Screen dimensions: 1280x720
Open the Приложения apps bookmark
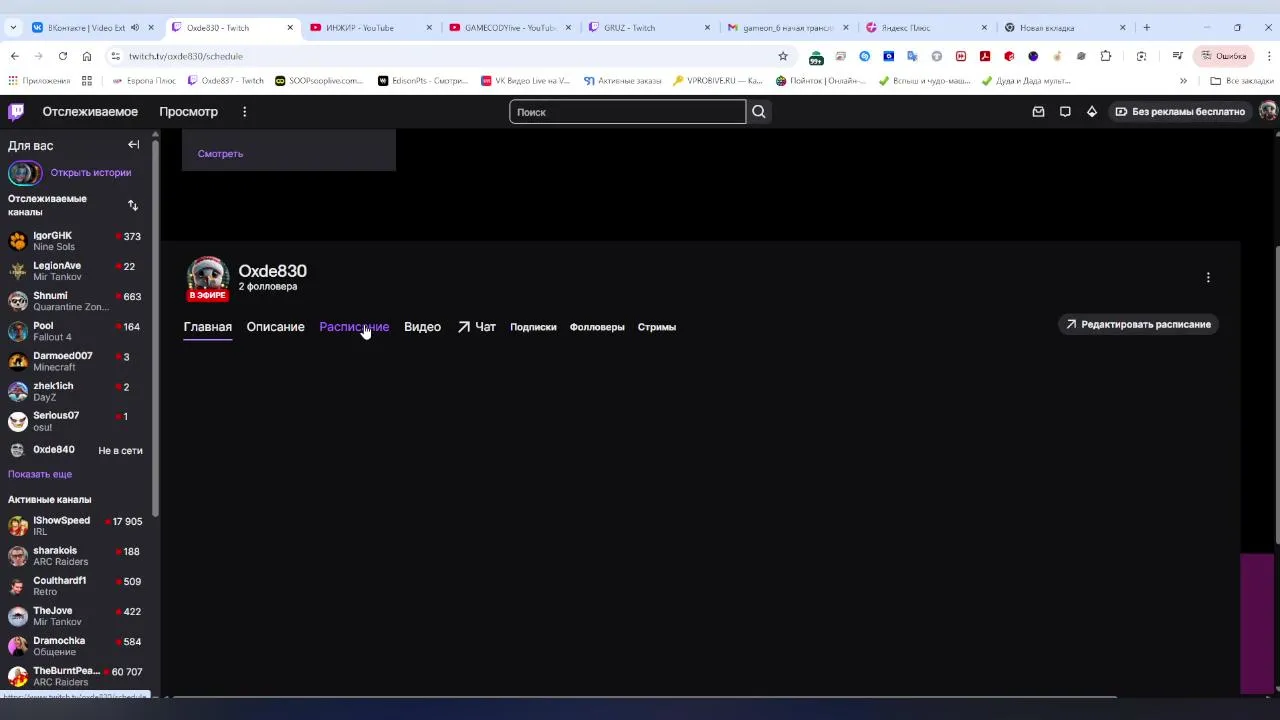pos(39,81)
